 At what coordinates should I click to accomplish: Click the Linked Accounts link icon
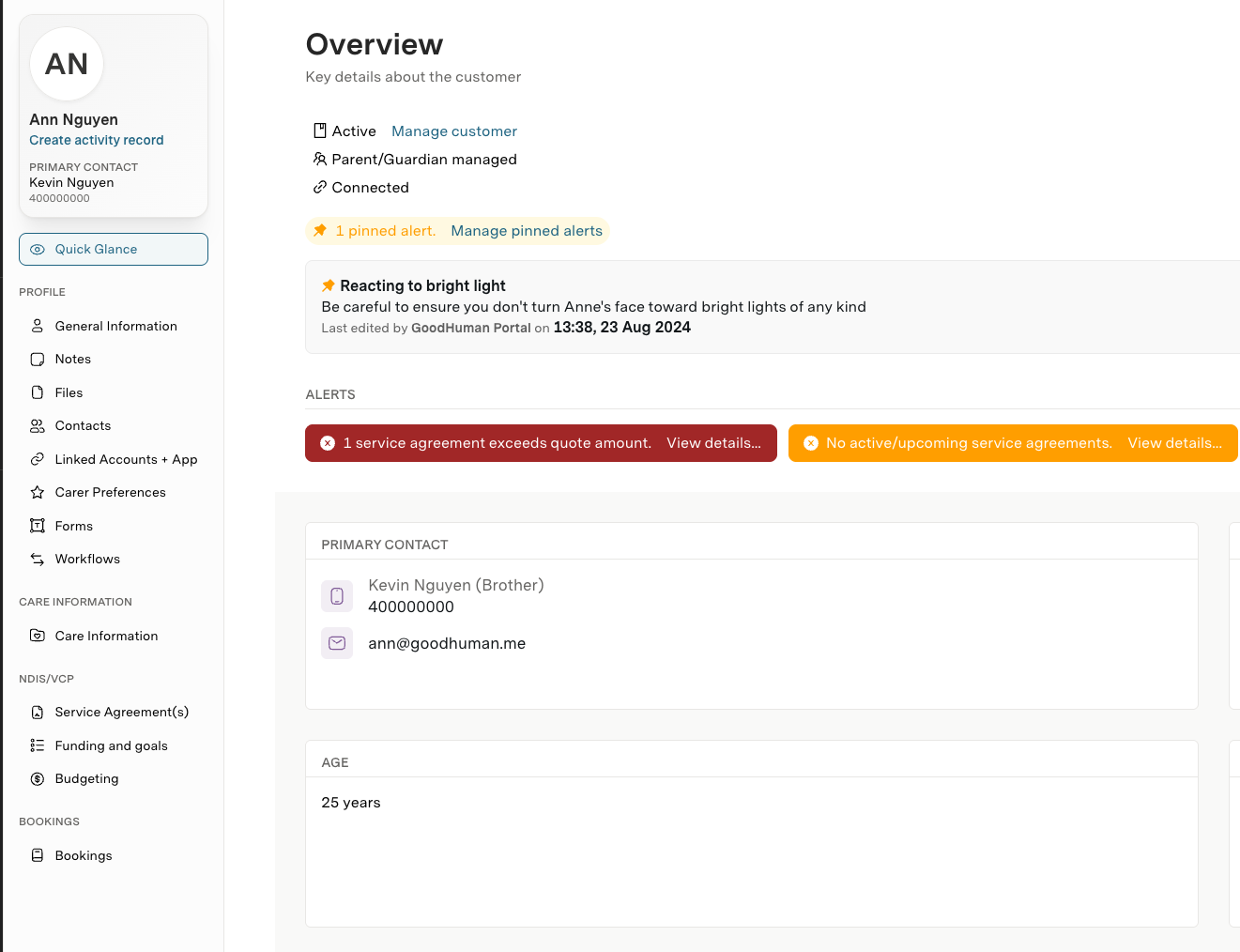tap(38, 459)
